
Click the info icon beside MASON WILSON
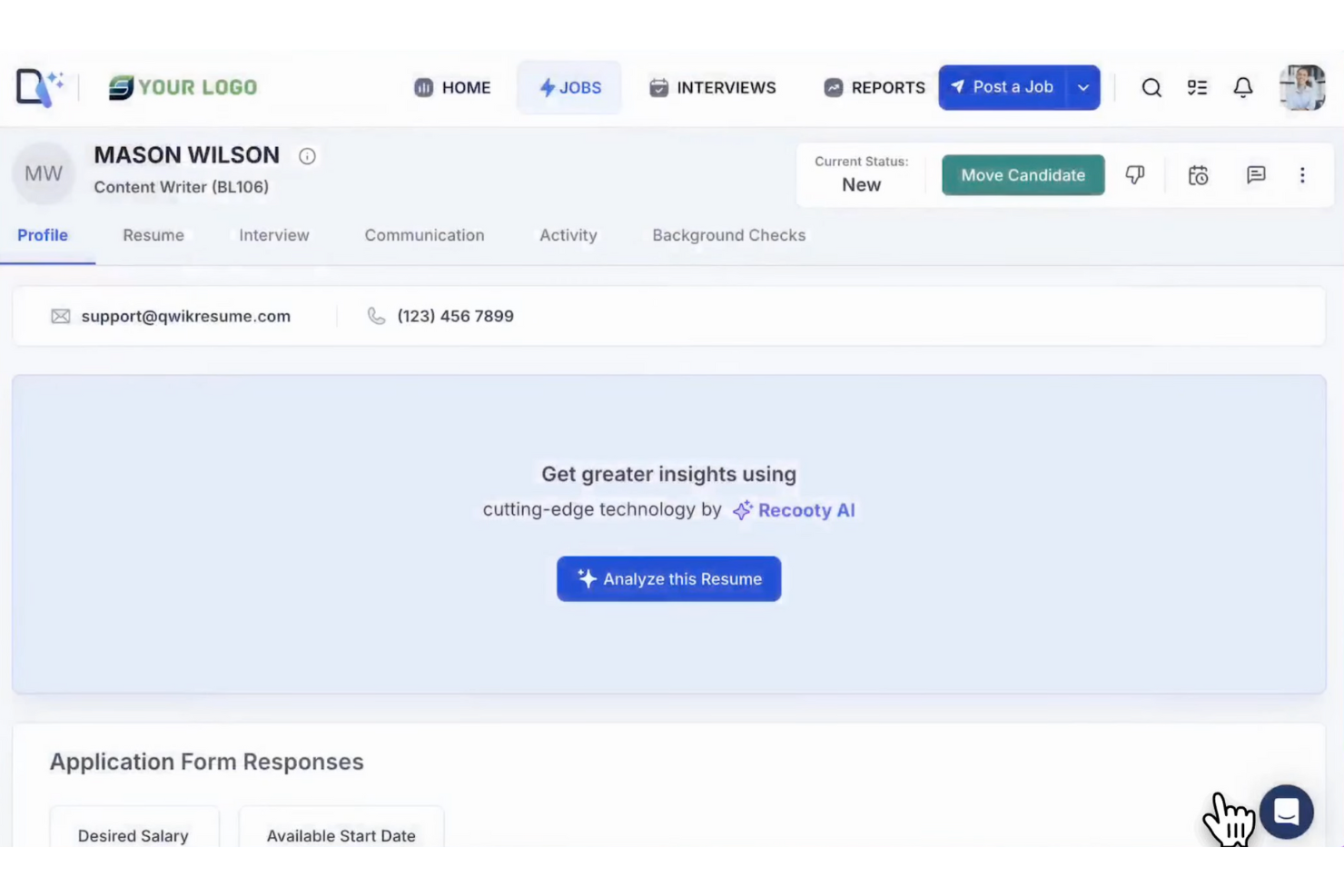(x=307, y=156)
